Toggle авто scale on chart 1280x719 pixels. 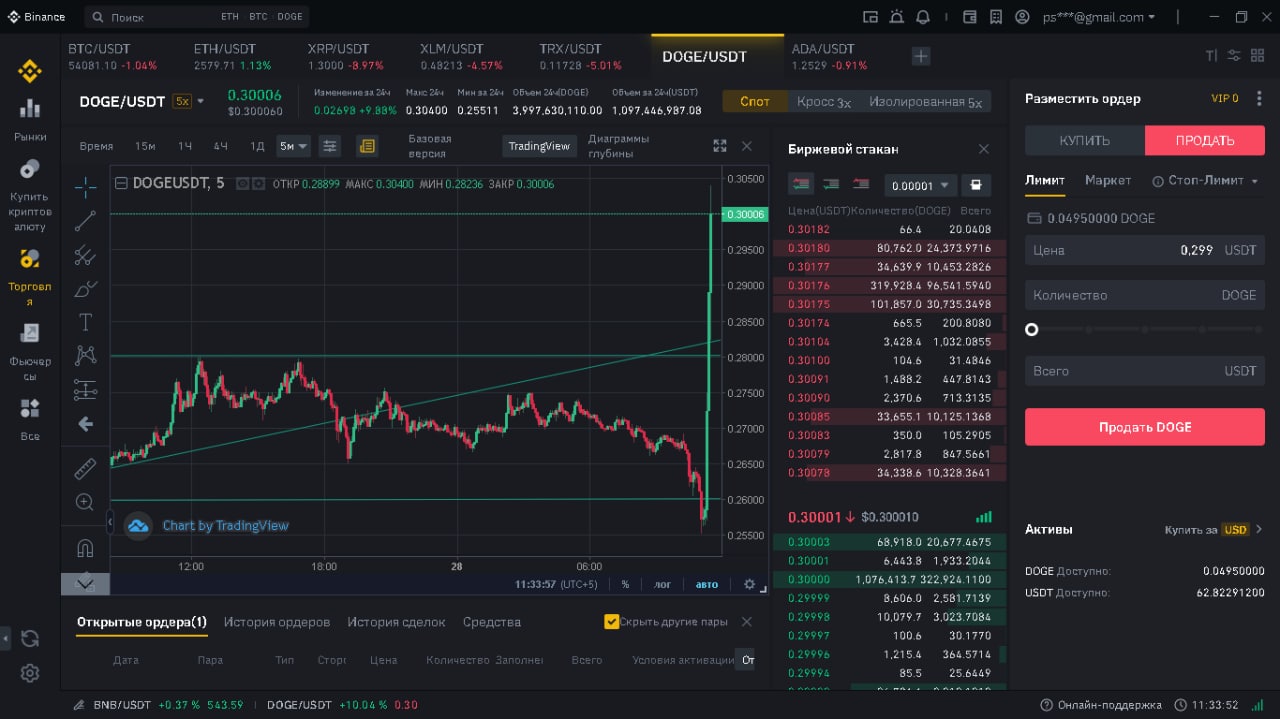(x=706, y=584)
